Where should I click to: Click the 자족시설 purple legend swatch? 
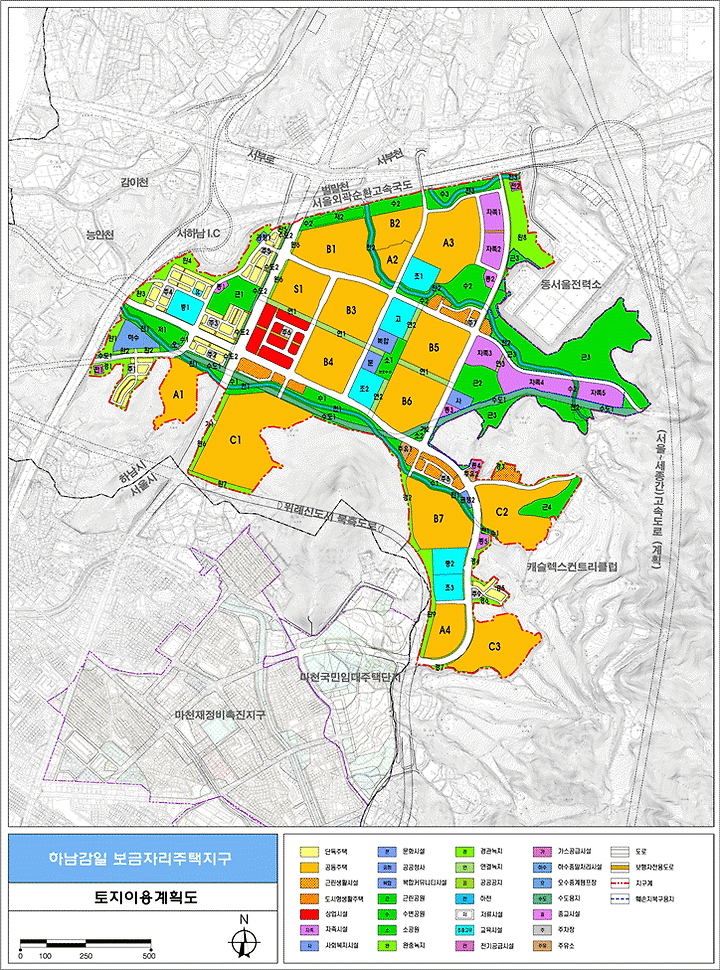tap(309, 930)
